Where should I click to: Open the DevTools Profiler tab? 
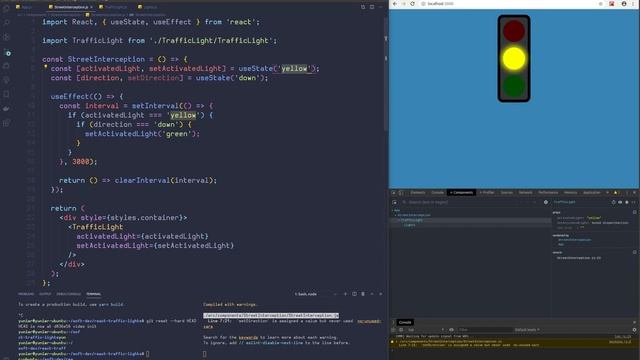[x=487, y=193]
